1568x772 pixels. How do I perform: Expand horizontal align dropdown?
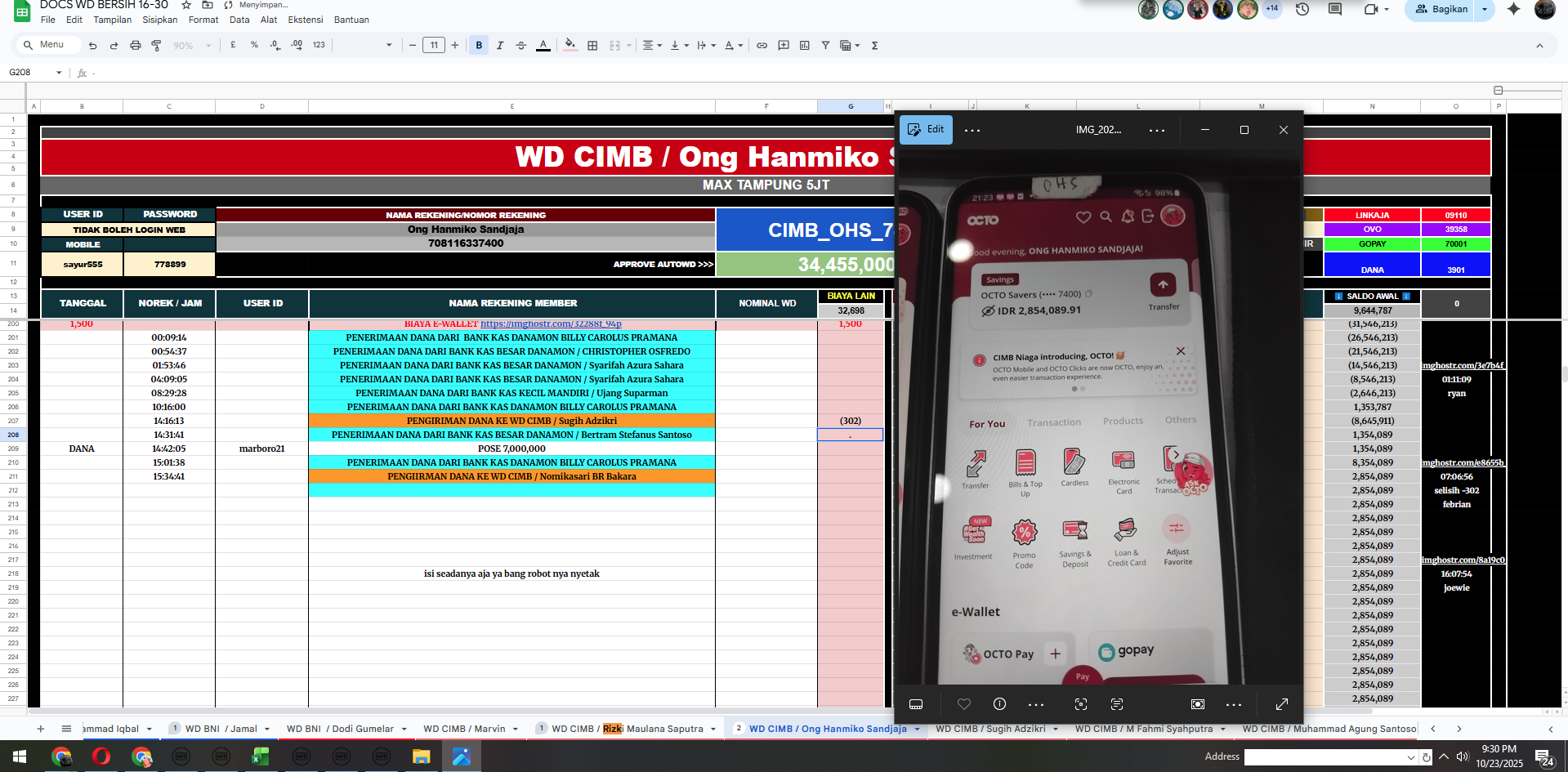coord(652,46)
